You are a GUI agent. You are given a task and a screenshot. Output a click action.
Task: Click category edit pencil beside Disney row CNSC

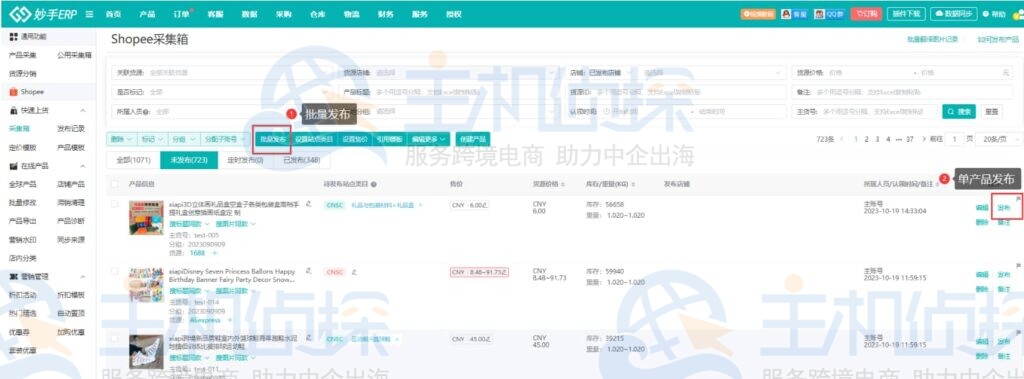tap(354, 271)
